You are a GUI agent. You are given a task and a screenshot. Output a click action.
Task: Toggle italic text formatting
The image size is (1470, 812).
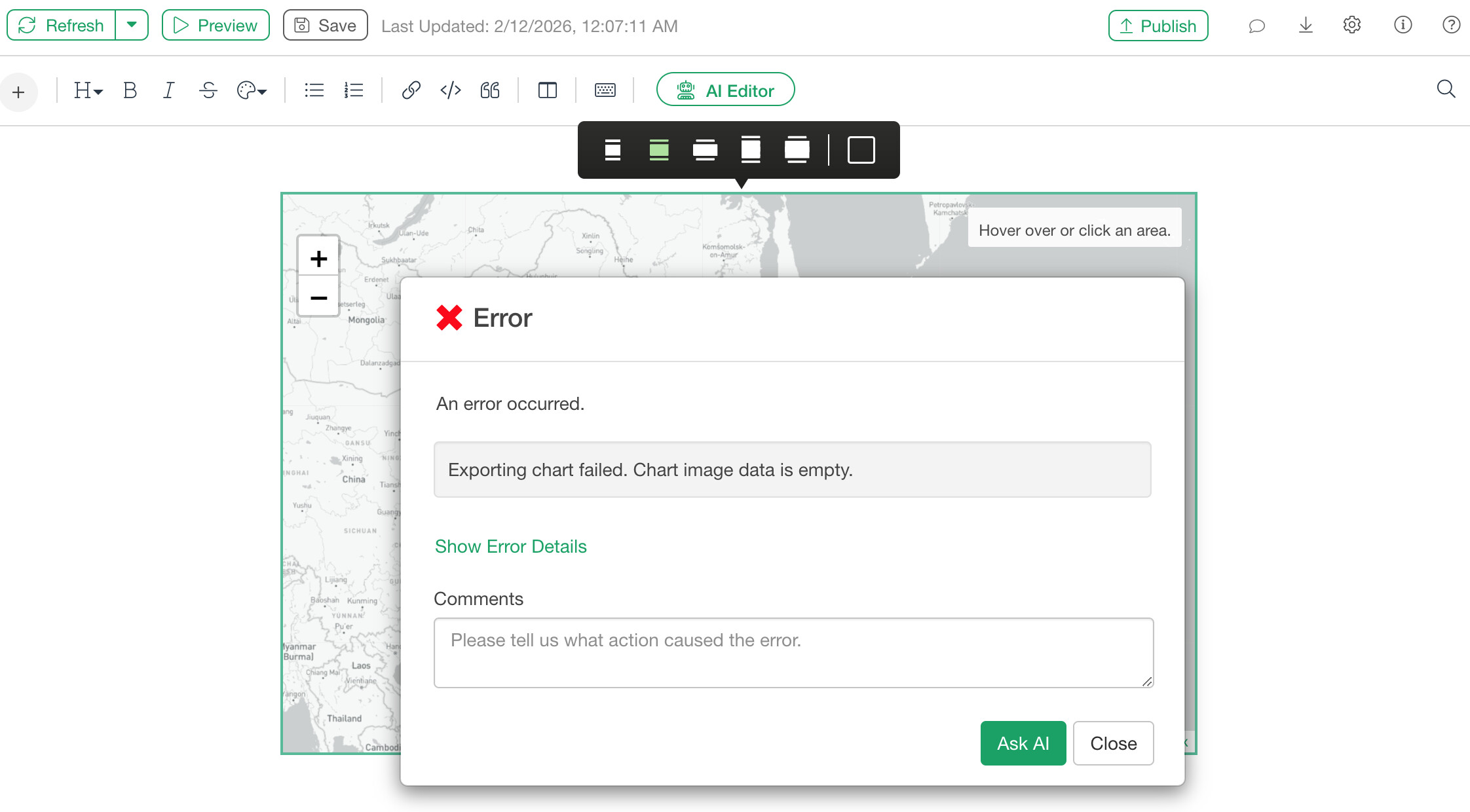point(168,90)
